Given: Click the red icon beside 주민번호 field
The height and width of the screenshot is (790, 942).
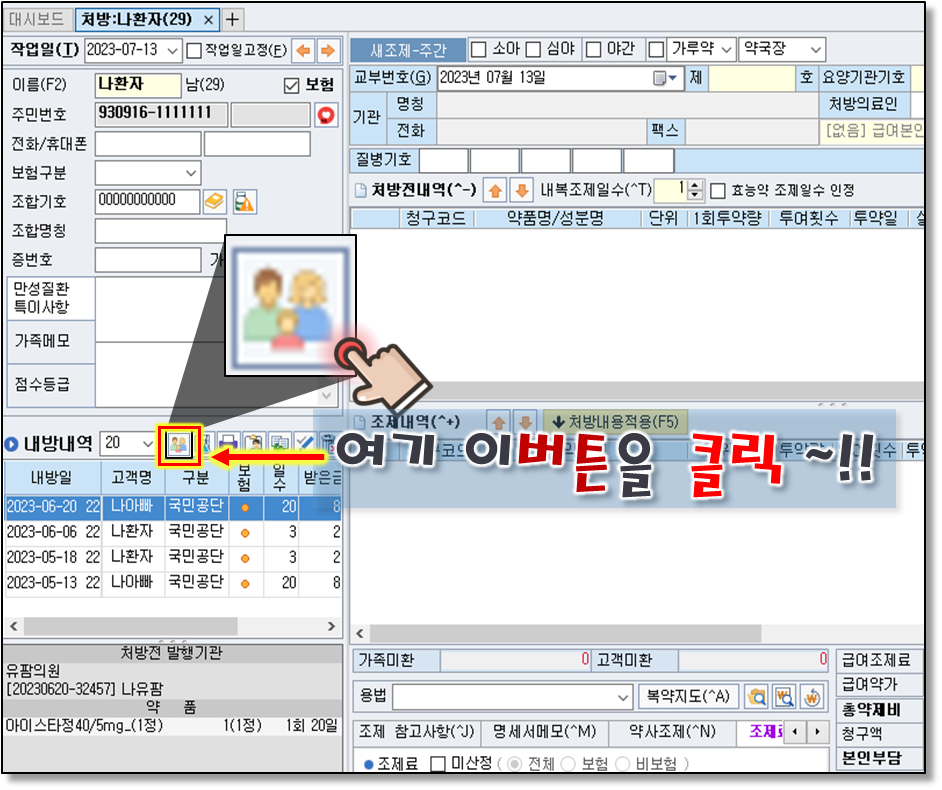Looking at the screenshot, I should (x=326, y=115).
